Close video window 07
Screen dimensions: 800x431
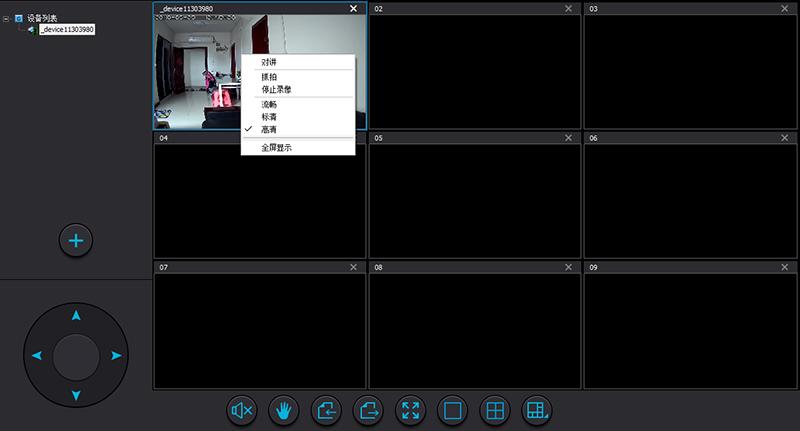(x=354, y=267)
